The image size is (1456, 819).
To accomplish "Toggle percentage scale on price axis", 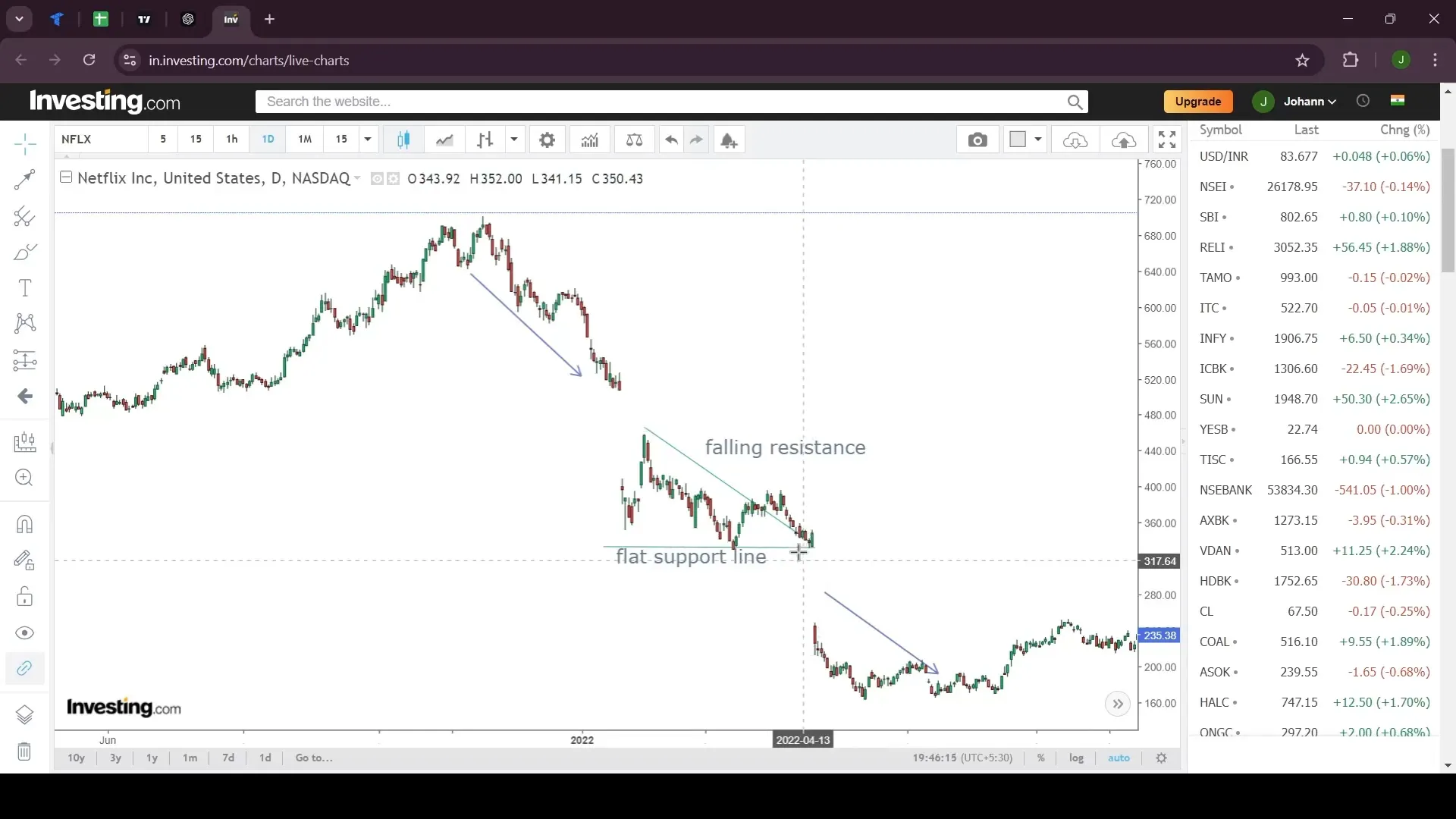I will point(1041,758).
